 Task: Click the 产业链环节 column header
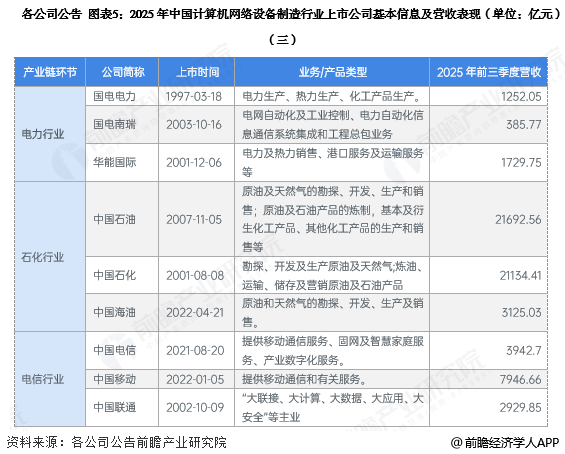tap(50, 72)
